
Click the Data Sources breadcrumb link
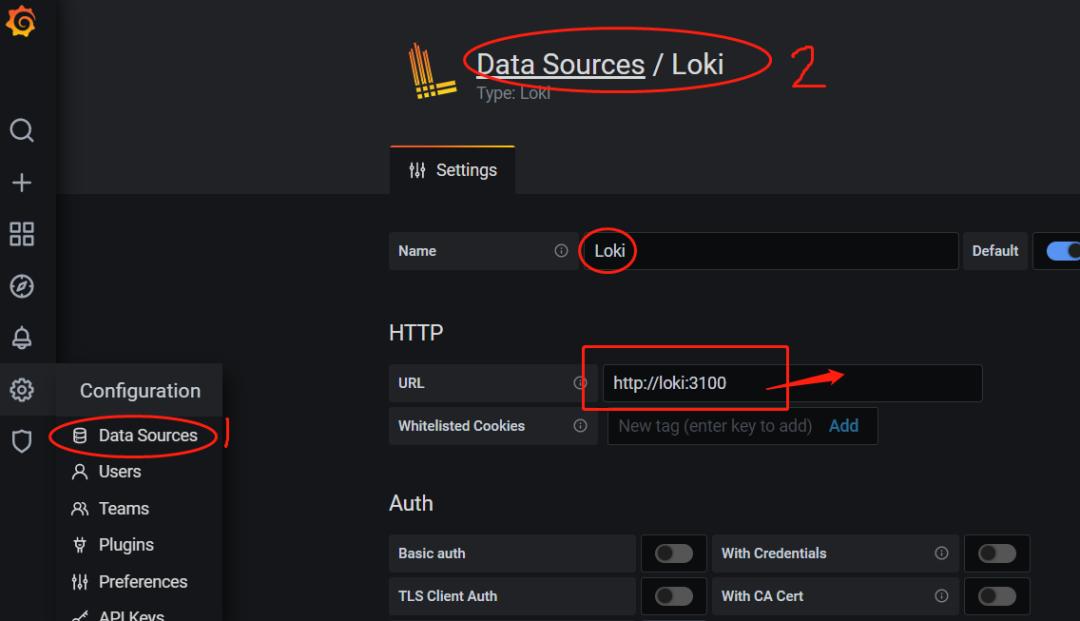(560, 64)
